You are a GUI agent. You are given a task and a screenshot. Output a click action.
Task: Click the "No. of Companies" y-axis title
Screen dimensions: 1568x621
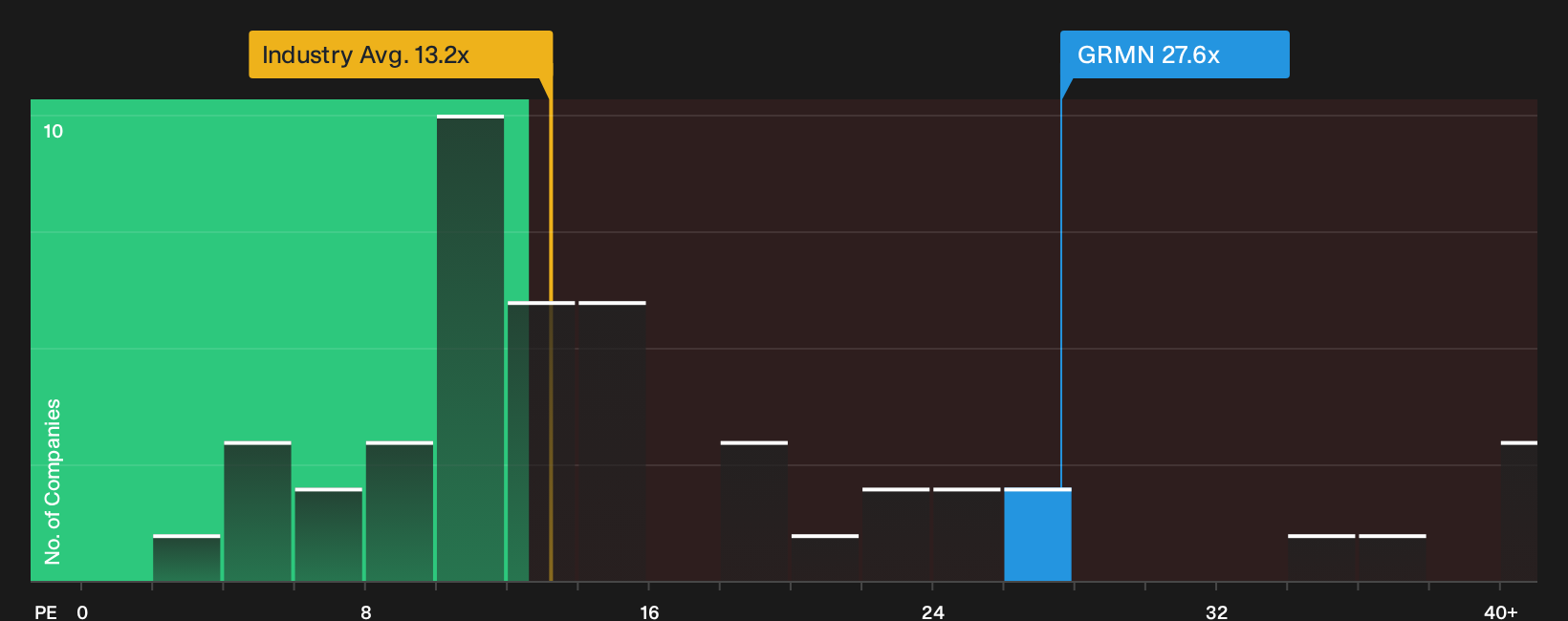click(x=53, y=482)
